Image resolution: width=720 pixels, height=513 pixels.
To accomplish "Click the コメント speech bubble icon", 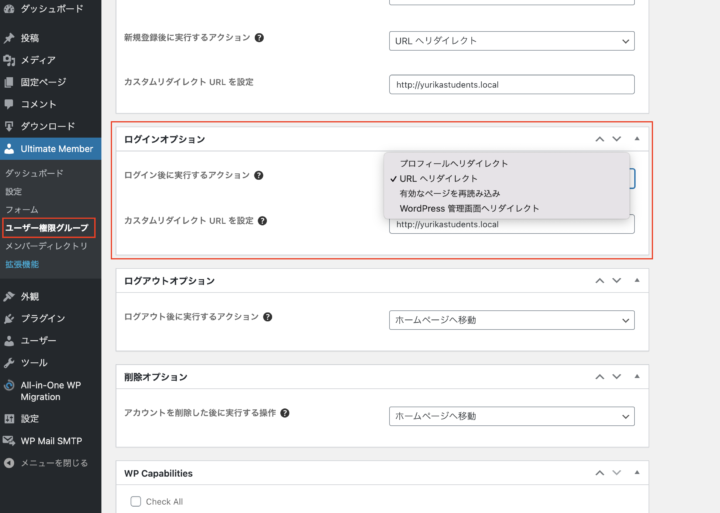I will [x=9, y=104].
